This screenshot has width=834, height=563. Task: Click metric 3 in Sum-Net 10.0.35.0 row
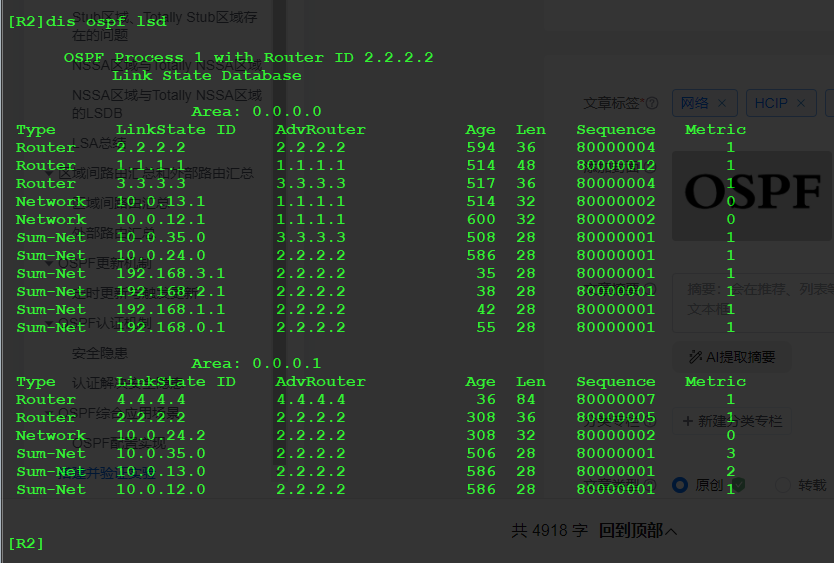click(x=731, y=453)
